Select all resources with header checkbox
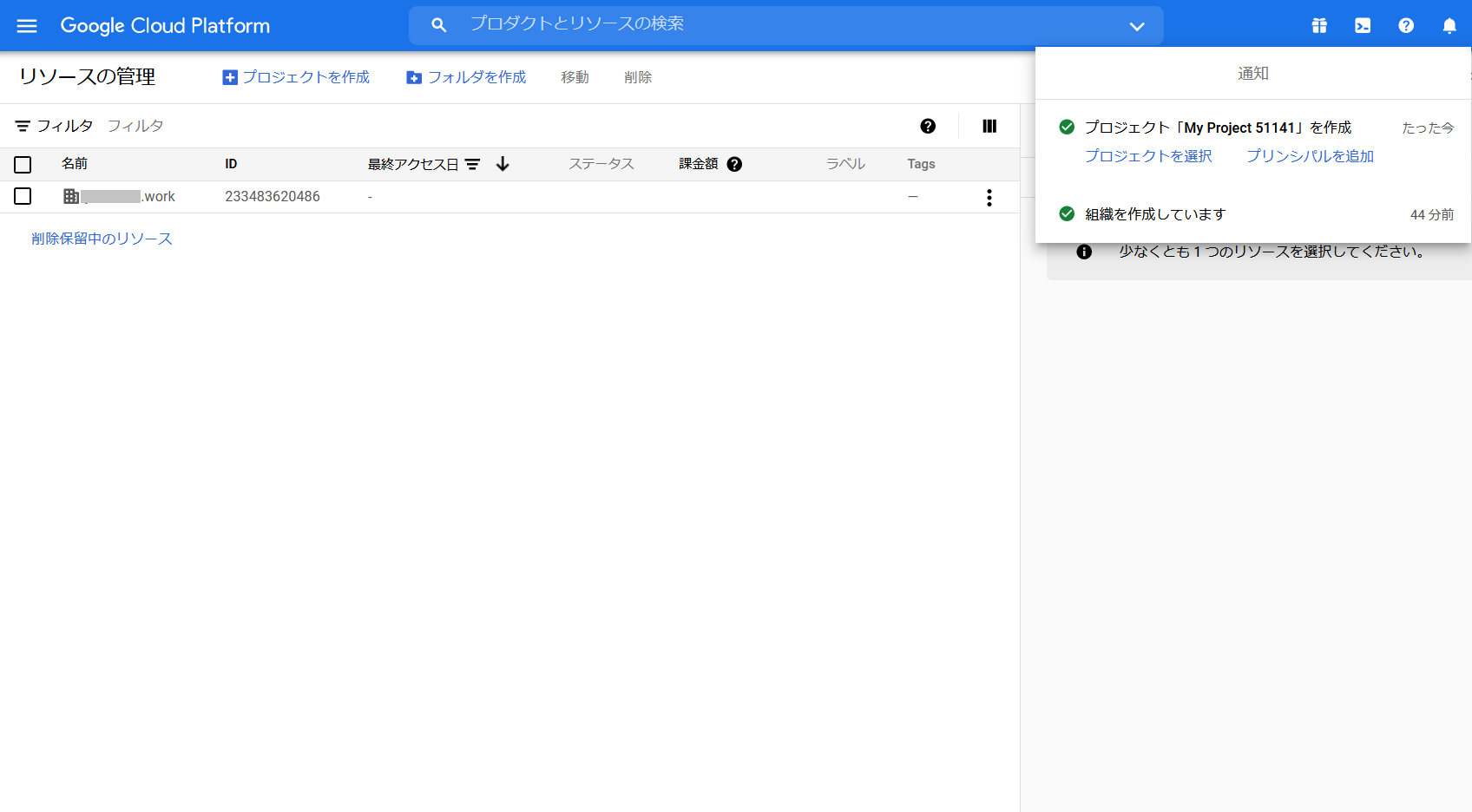This screenshot has width=1472, height=812. click(x=23, y=165)
